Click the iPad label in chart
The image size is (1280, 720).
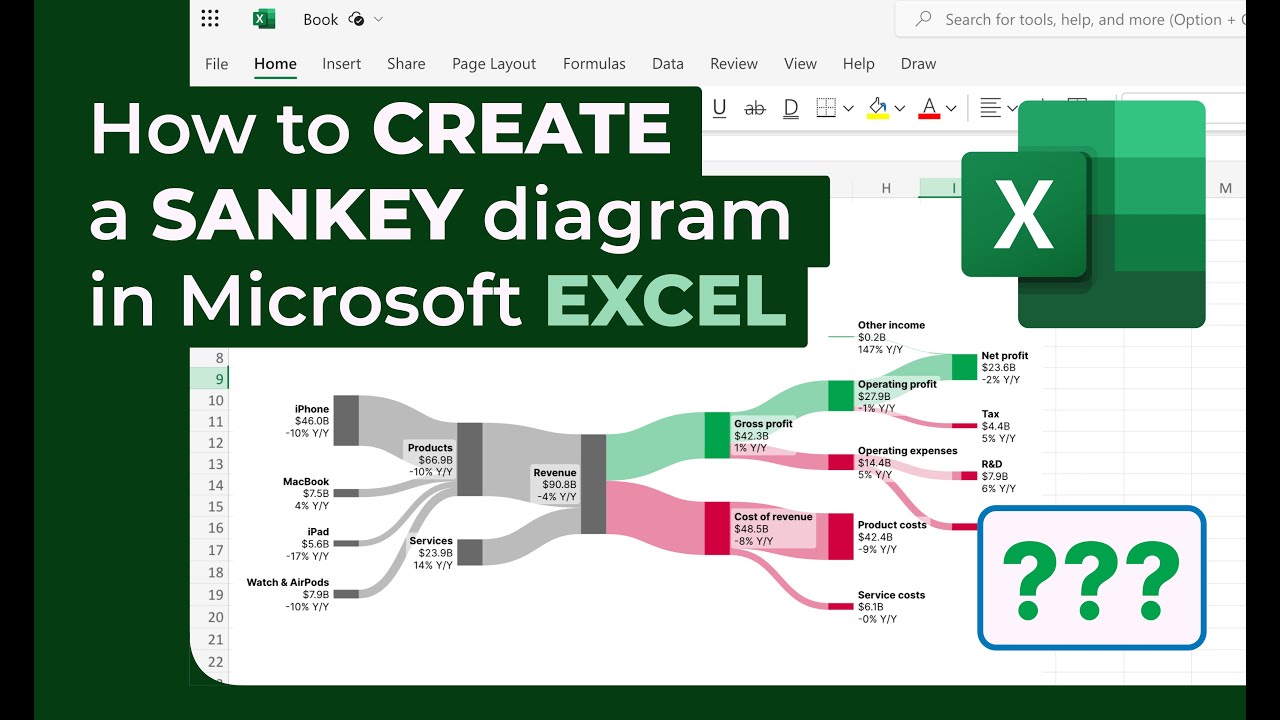pos(318,532)
